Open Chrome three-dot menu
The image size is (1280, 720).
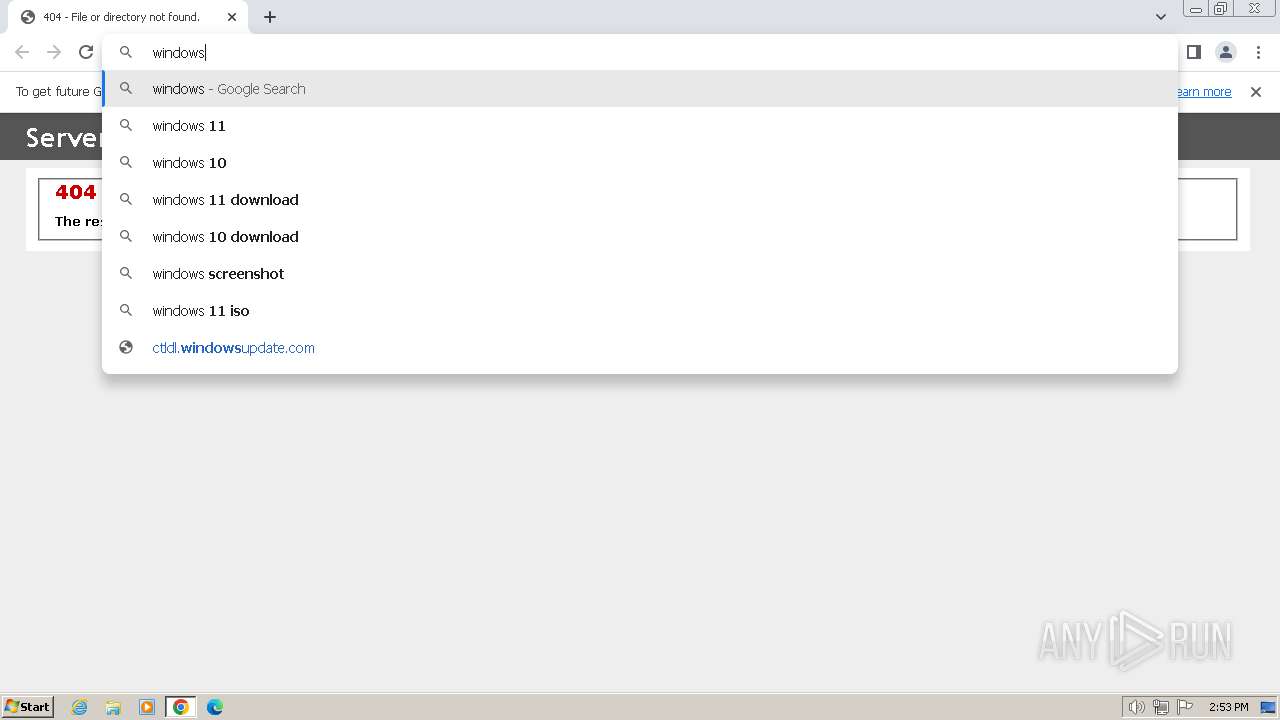pos(1258,52)
